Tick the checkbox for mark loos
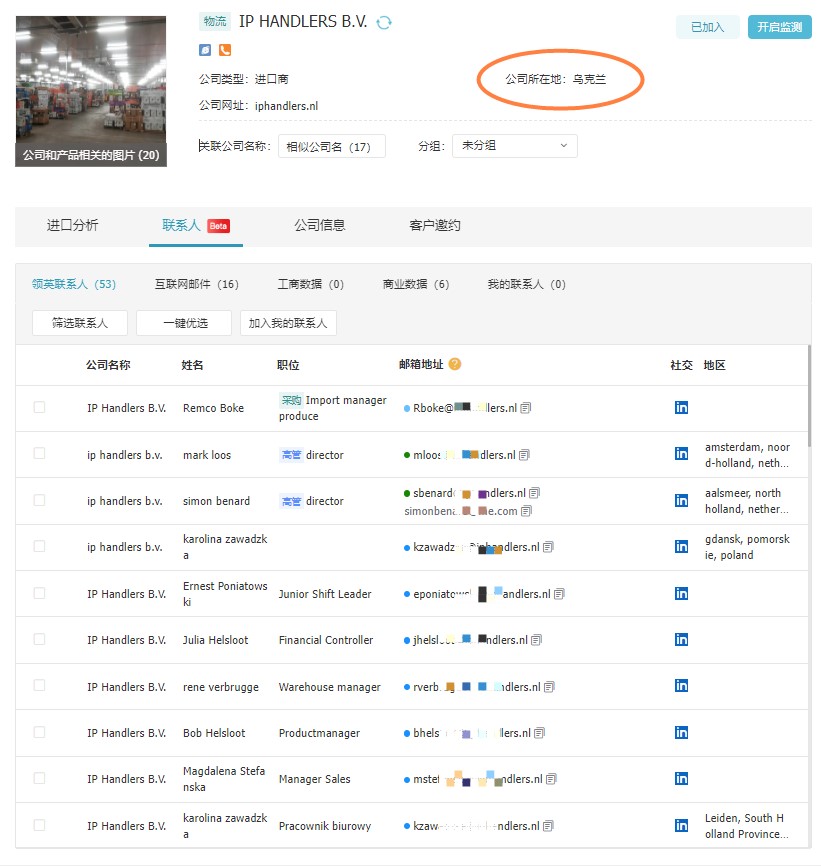This screenshot has width=821, height=868. point(39,453)
